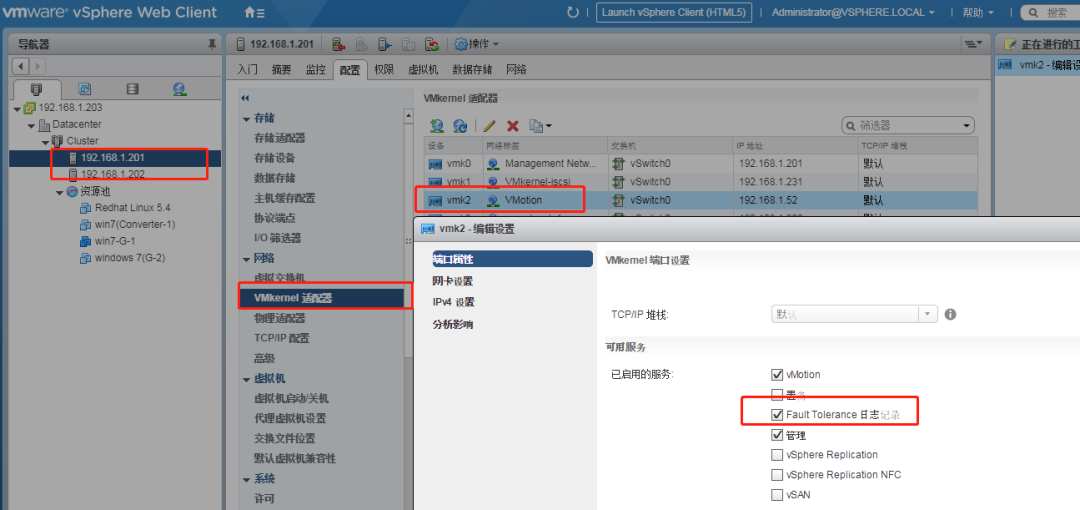The width and height of the screenshot is (1080, 510).
Task: Open 物理适配器 in configuration menu
Action: click(x=279, y=318)
